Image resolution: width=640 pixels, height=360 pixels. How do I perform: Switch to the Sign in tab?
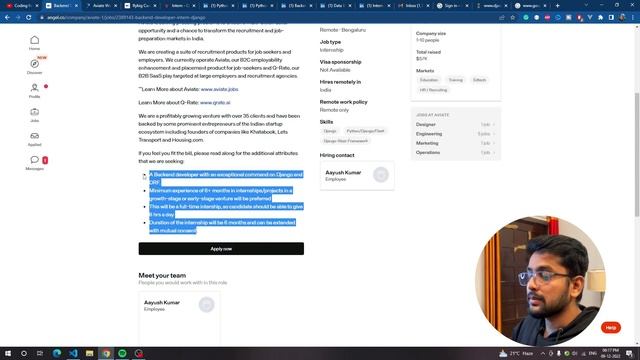coord(451,6)
